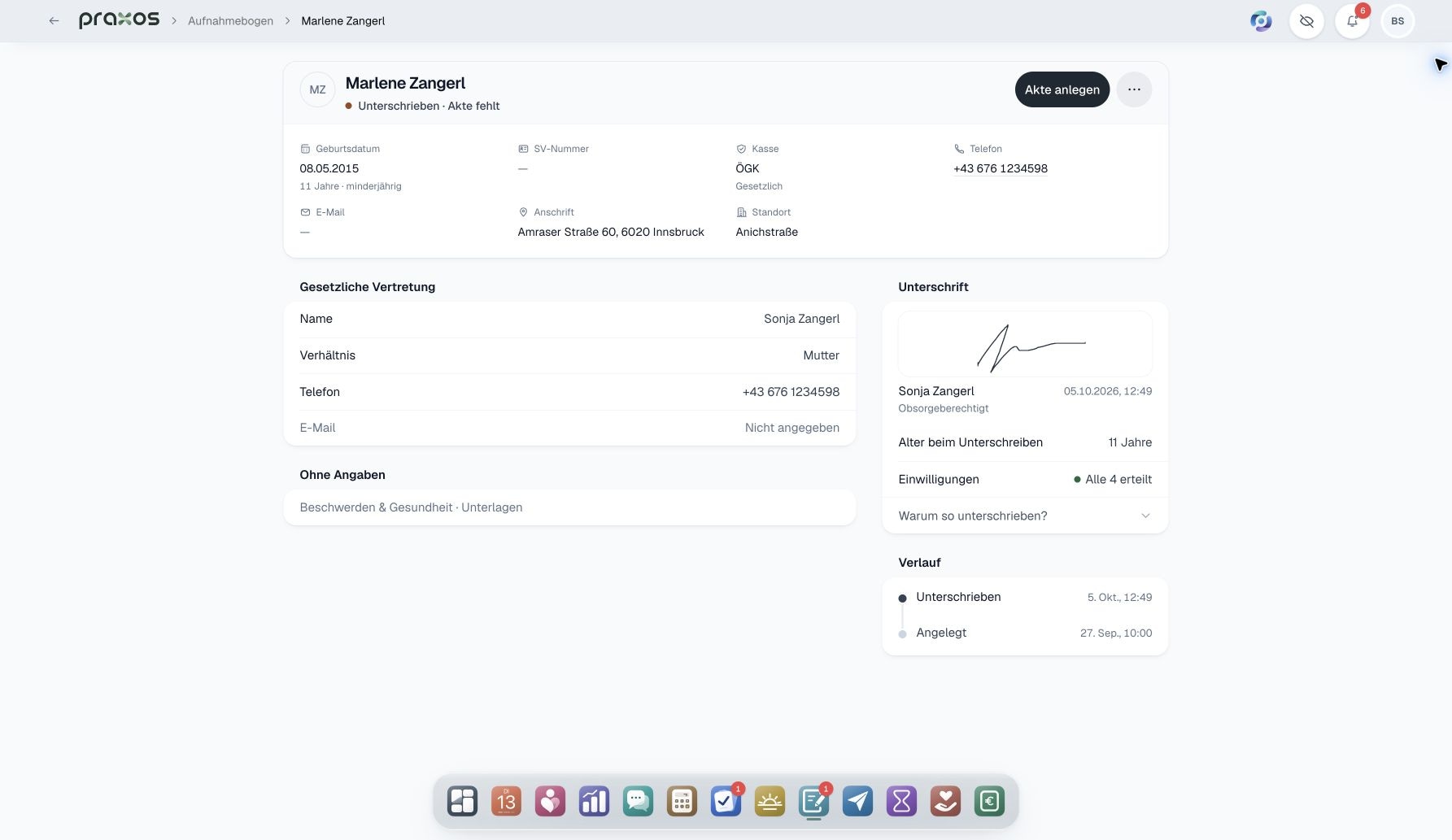Expand Warum so unterschrieben?
Screen dimensions: 1452x840
click(1025, 516)
